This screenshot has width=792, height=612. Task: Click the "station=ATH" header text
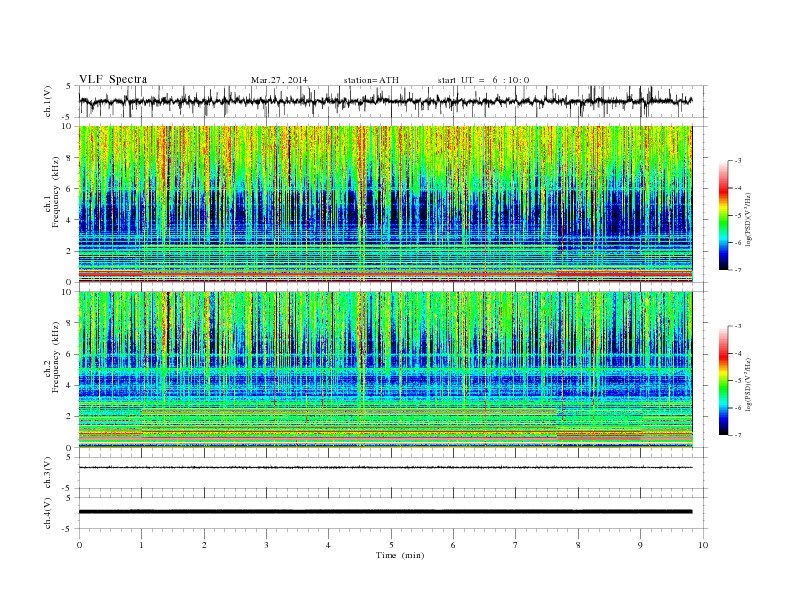point(371,80)
